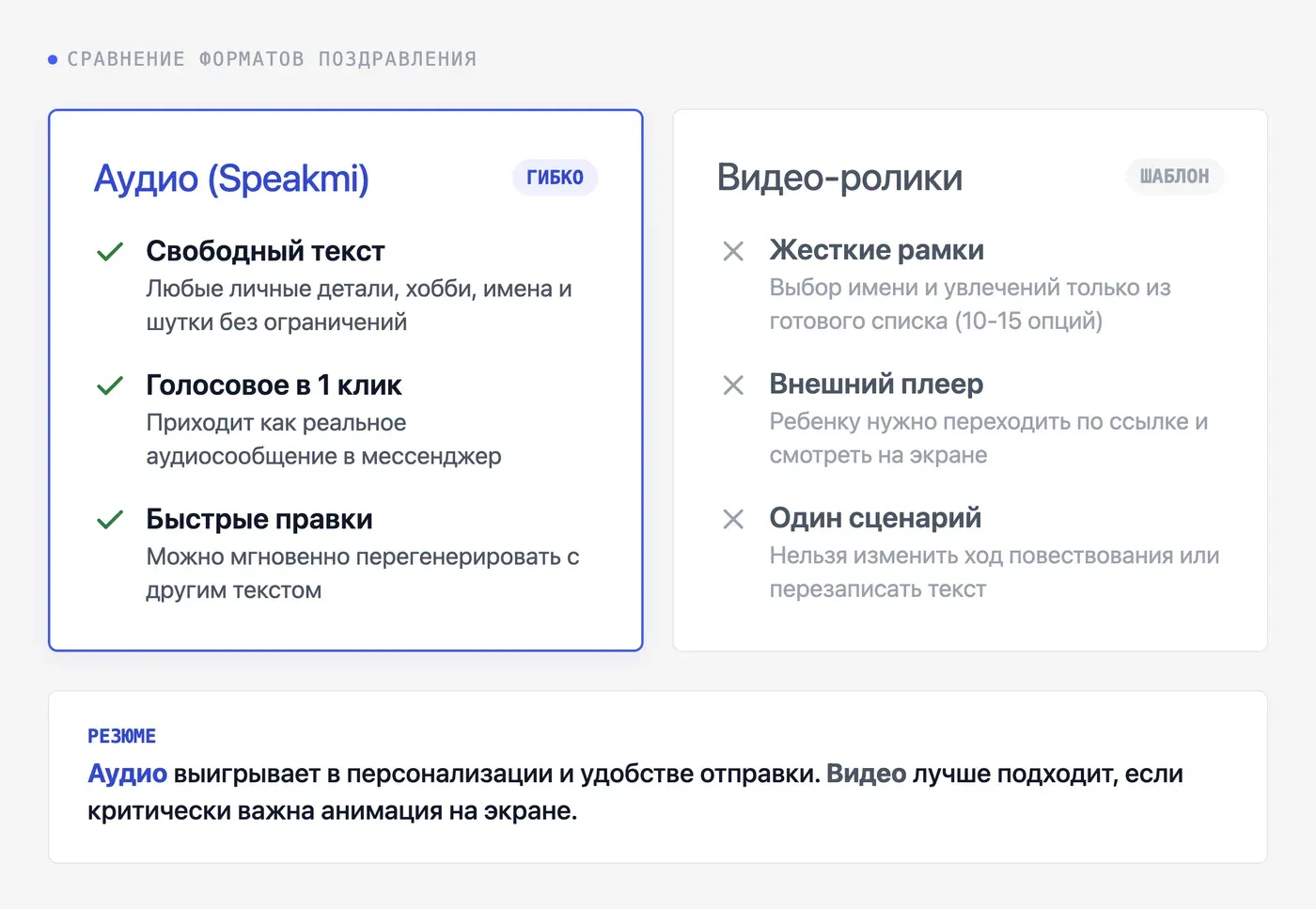Click the Жесткие рамки heading
The width and height of the screenshot is (1316, 909).
click(x=877, y=250)
